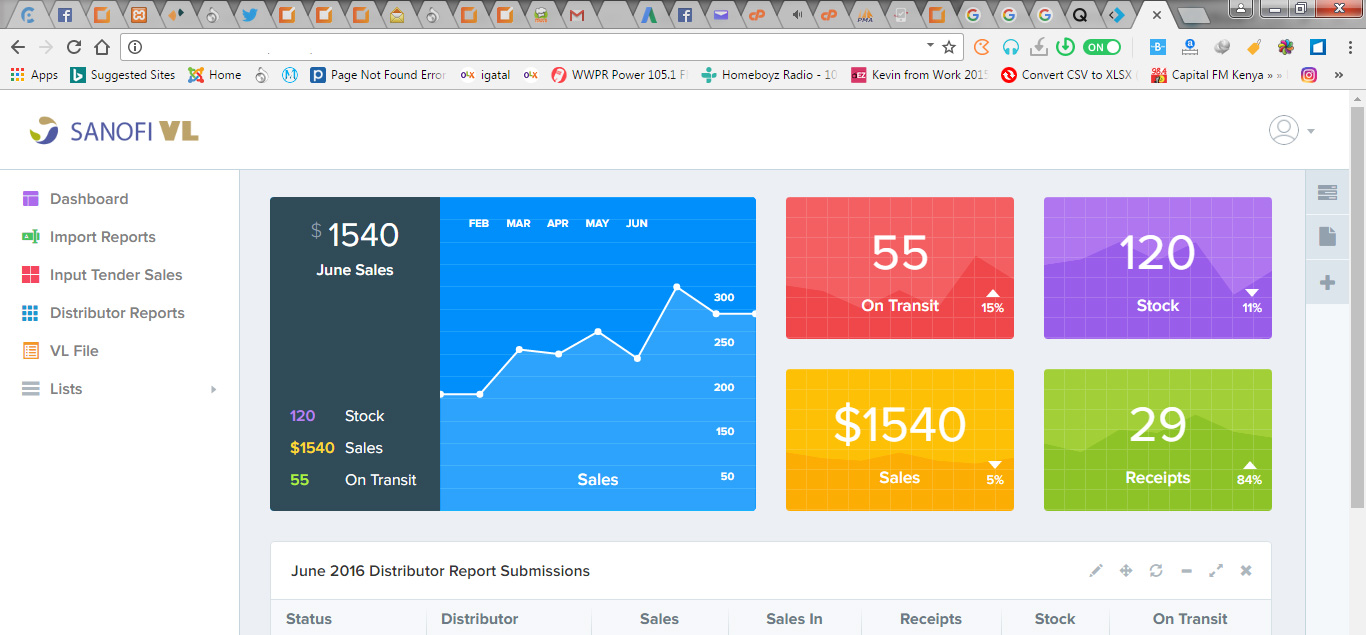Select MAY label on sales chart
Viewport: 1366px width, 635px height.
[x=597, y=223]
